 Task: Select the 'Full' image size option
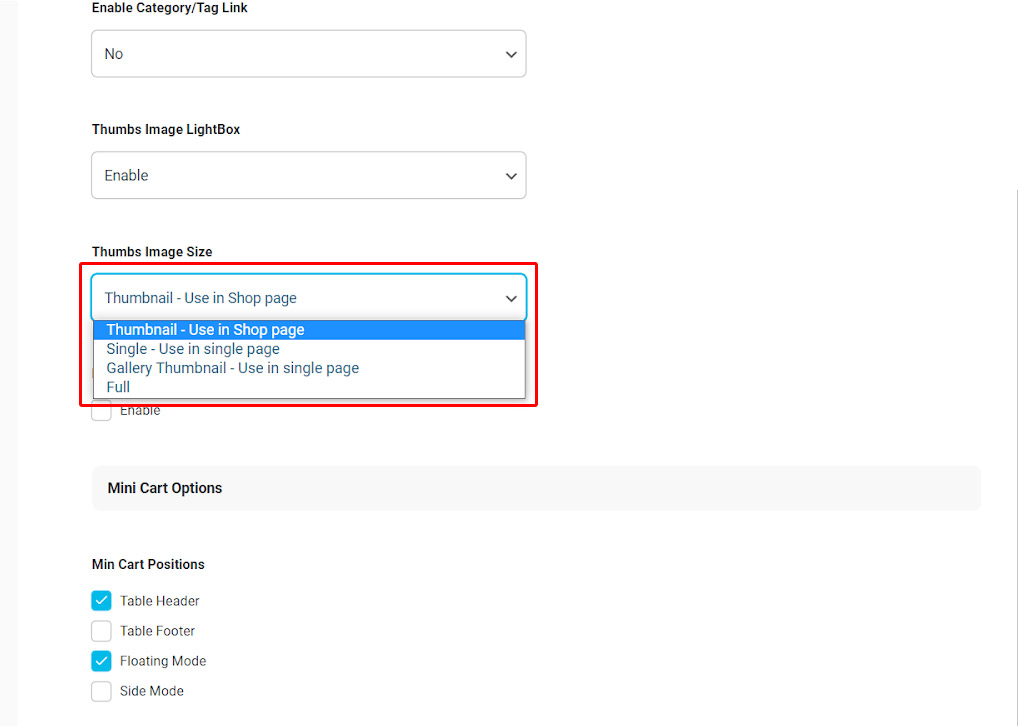[x=118, y=387]
